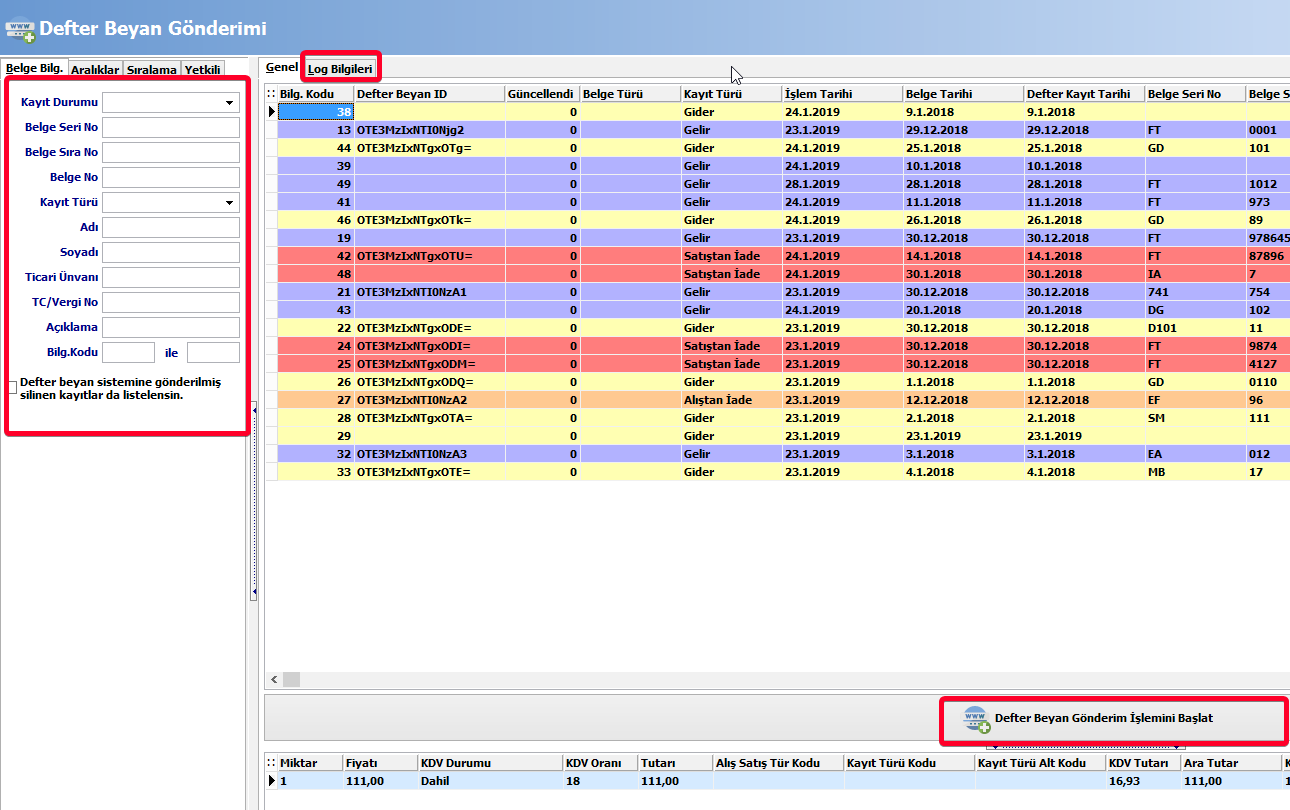
Task: Click the Defter Kayıt Tarihi column header
Action: tap(1084, 94)
